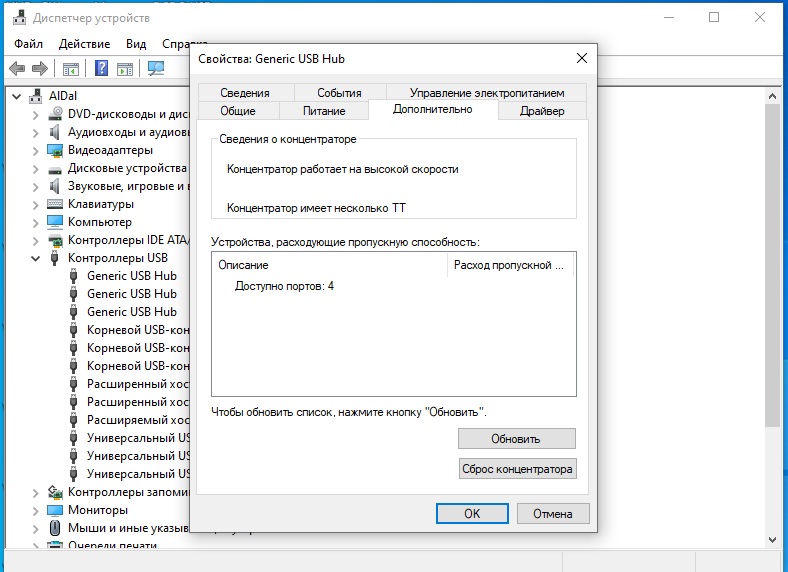
Task: Switch to the Драйвер tab
Action: coord(542,111)
